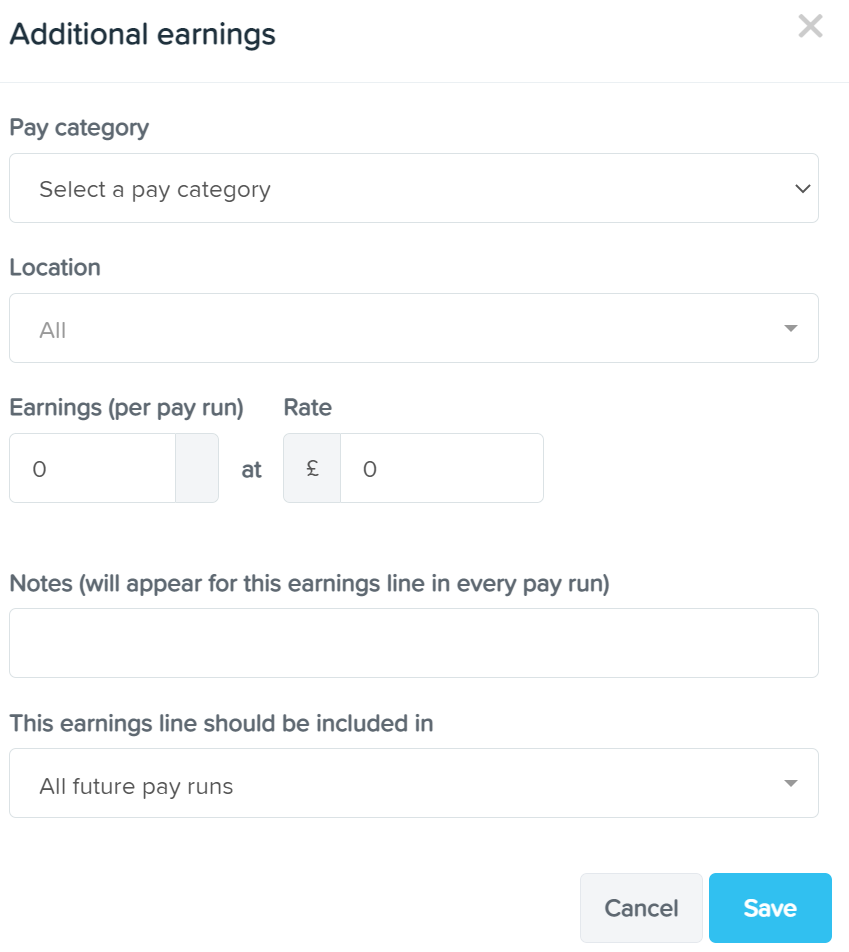Close the Additional earnings dialog
The height and width of the screenshot is (952, 849).
[x=810, y=26]
